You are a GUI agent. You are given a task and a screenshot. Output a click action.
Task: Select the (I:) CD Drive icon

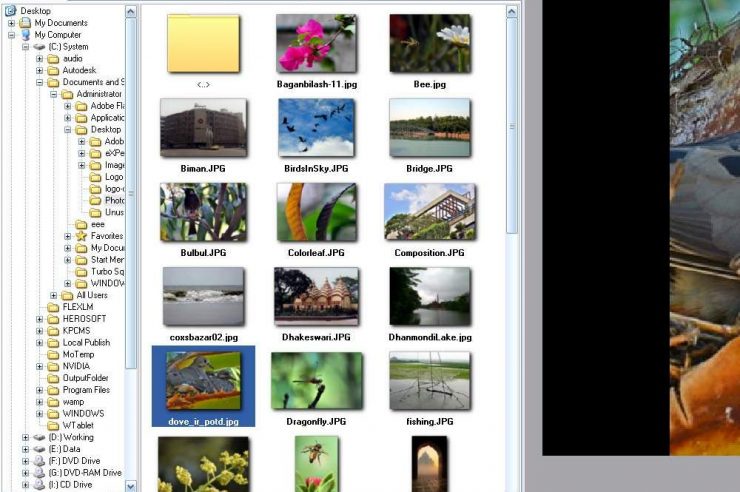[39, 485]
